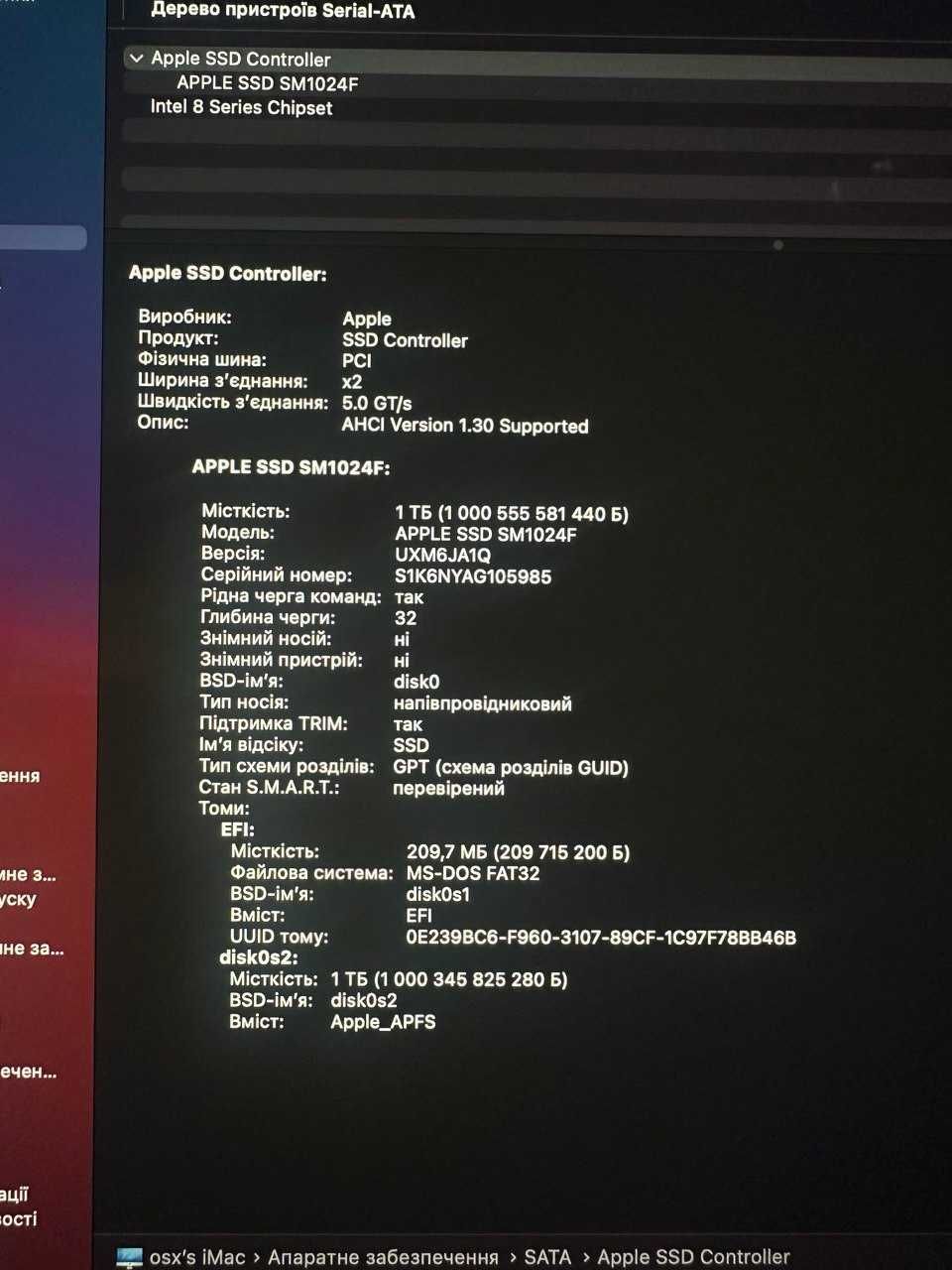Screen dimensions: 952x1270
Task: Click the disk0s1 BSD name value
Action: [x=438, y=894]
